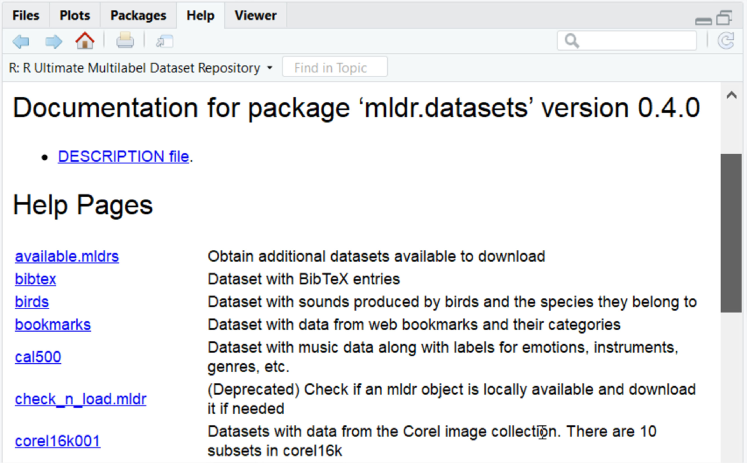Image resolution: width=747 pixels, height=463 pixels.
Task: Refresh the help topic
Action: 726,41
